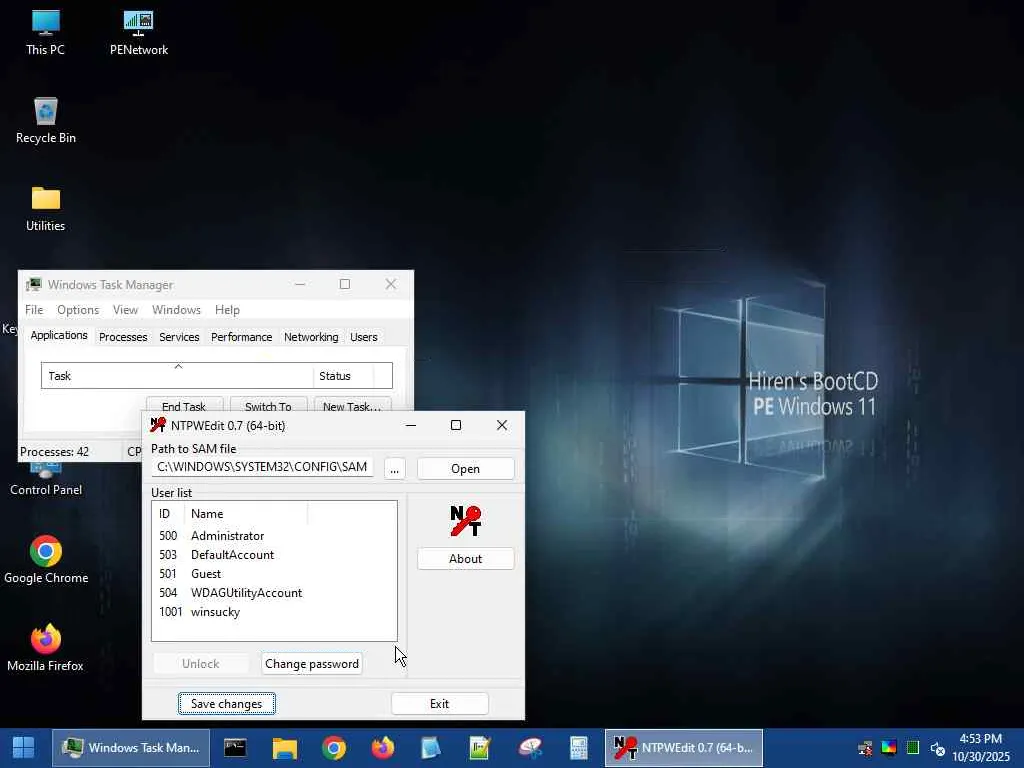
Task: Sort by the Status column header
Action: coord(344,376)
